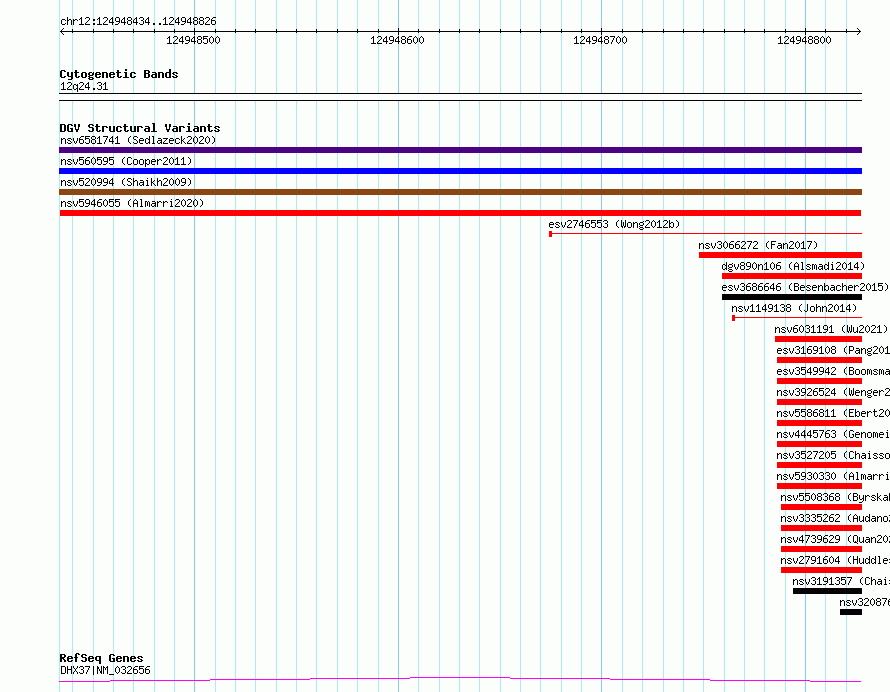890x692 pixels.
Task: Open variant nsv3066272 (Fan2017) label
Action: pyautogui.click(x=758, y=245)
